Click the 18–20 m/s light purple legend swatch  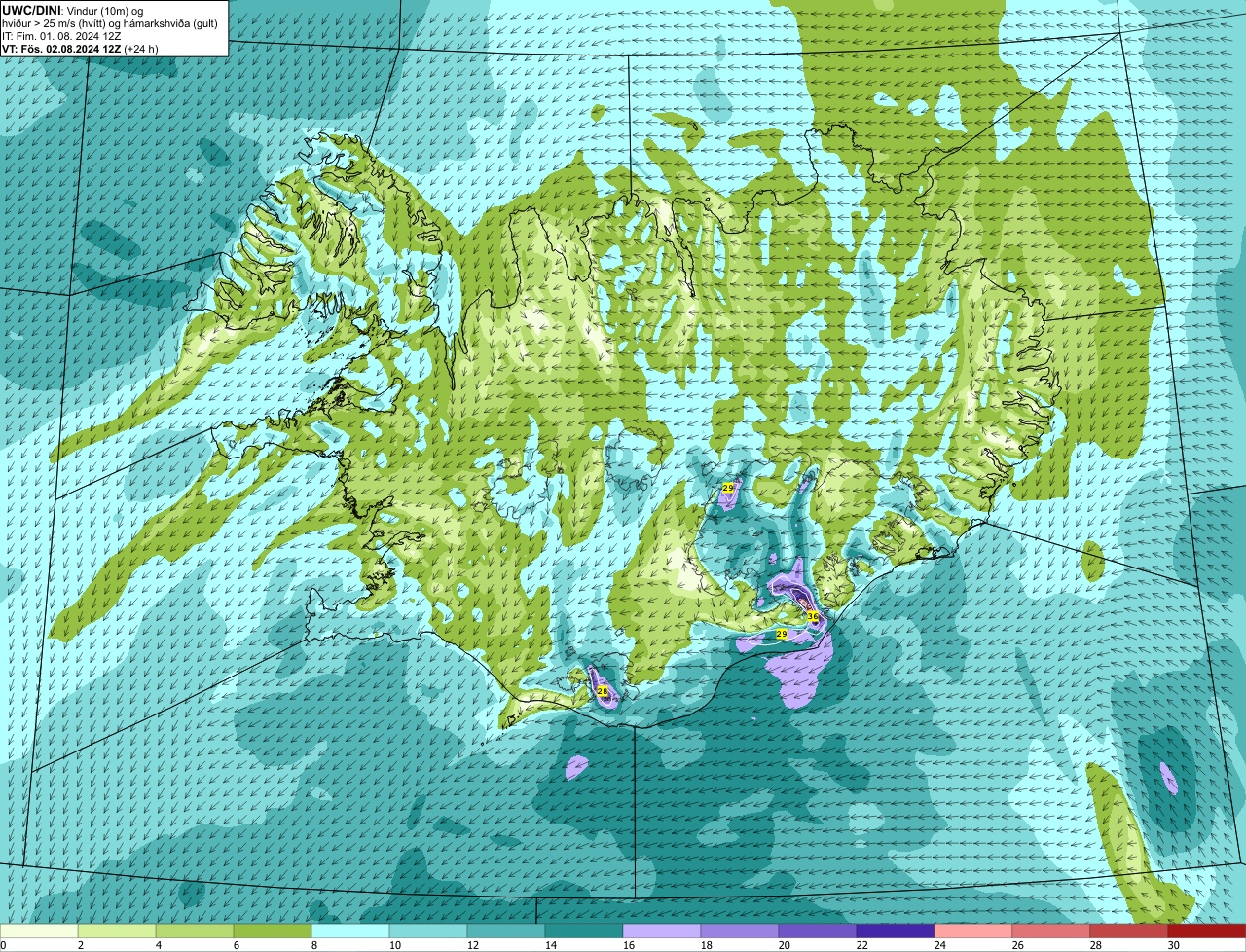pyautogui.click(x=740, y=932)
